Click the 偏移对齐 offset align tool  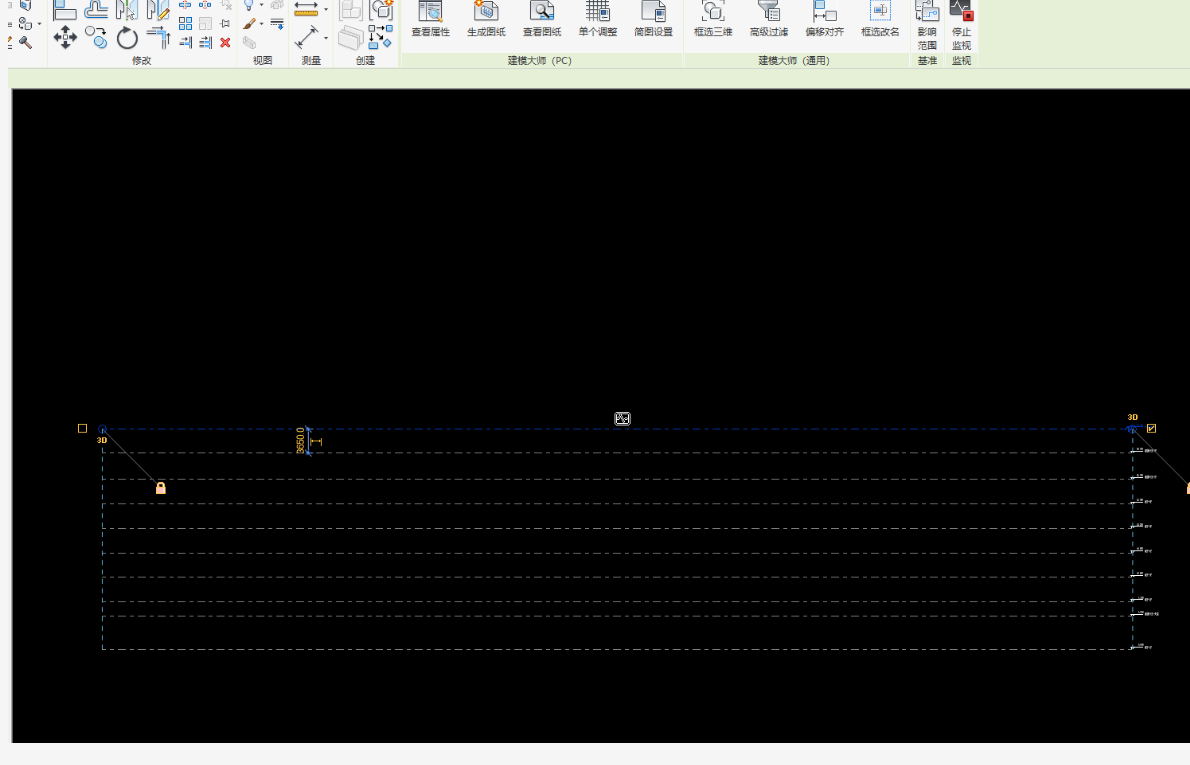point(824,20)
